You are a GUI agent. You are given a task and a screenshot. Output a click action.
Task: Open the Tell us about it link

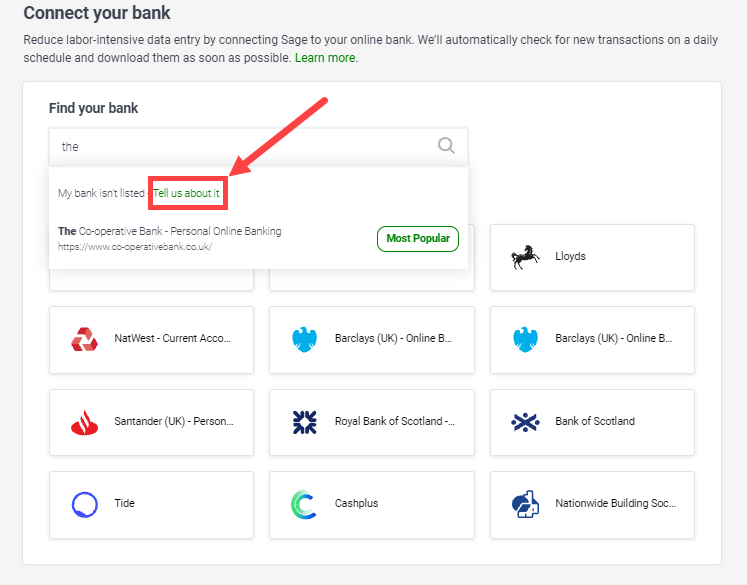tap(186, 192)
